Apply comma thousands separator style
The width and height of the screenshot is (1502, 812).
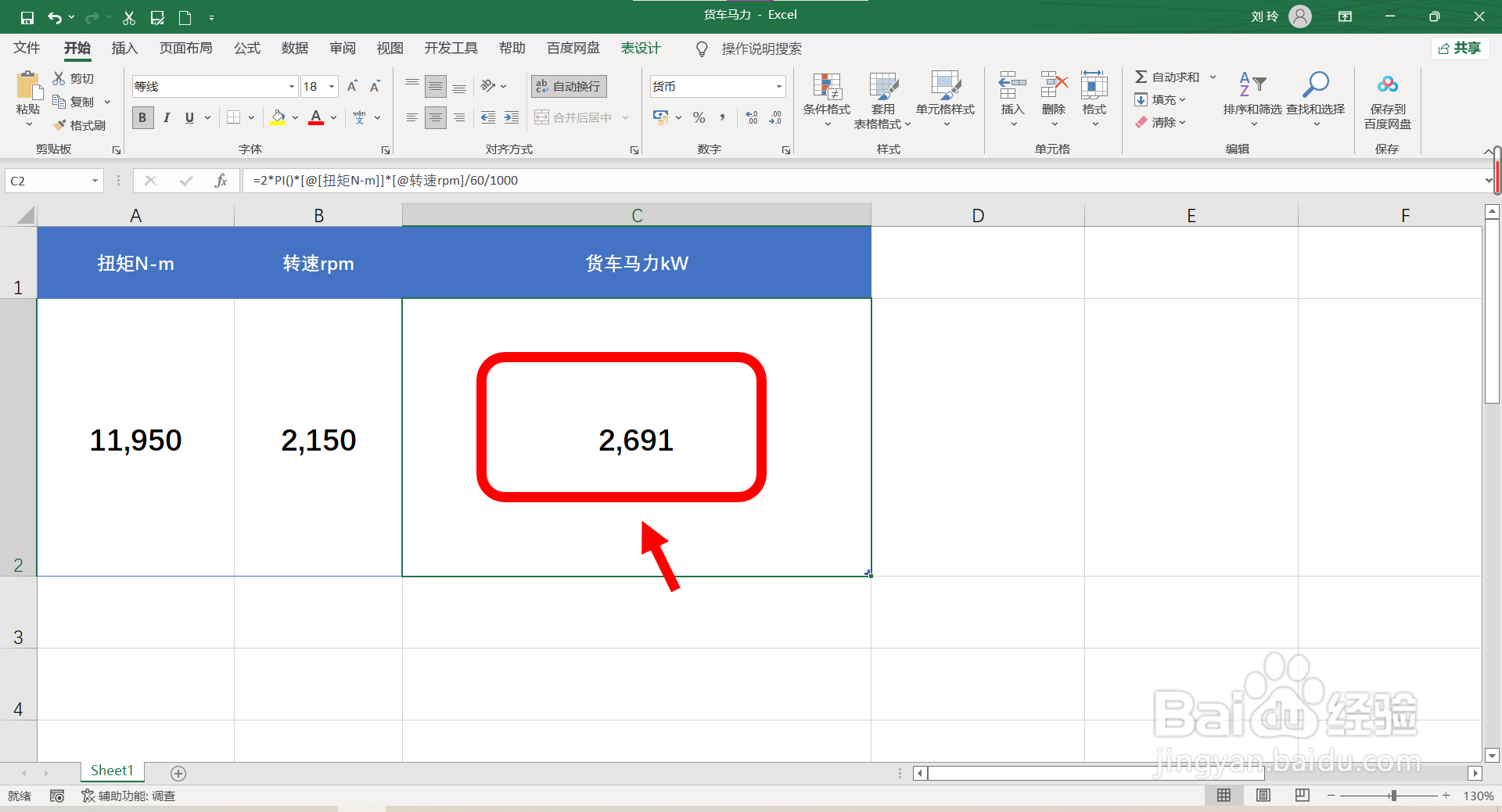pos(722,117)
